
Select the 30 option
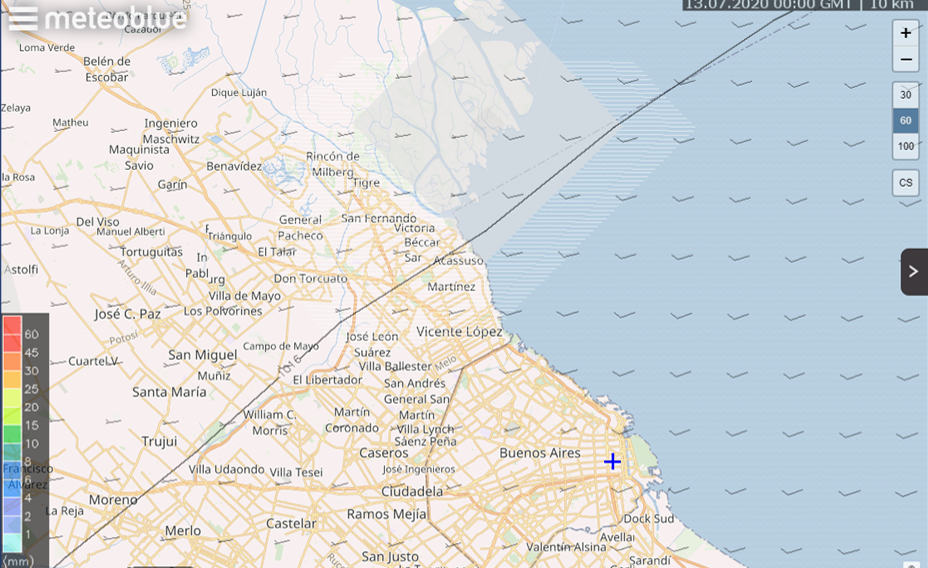(905, 95)
